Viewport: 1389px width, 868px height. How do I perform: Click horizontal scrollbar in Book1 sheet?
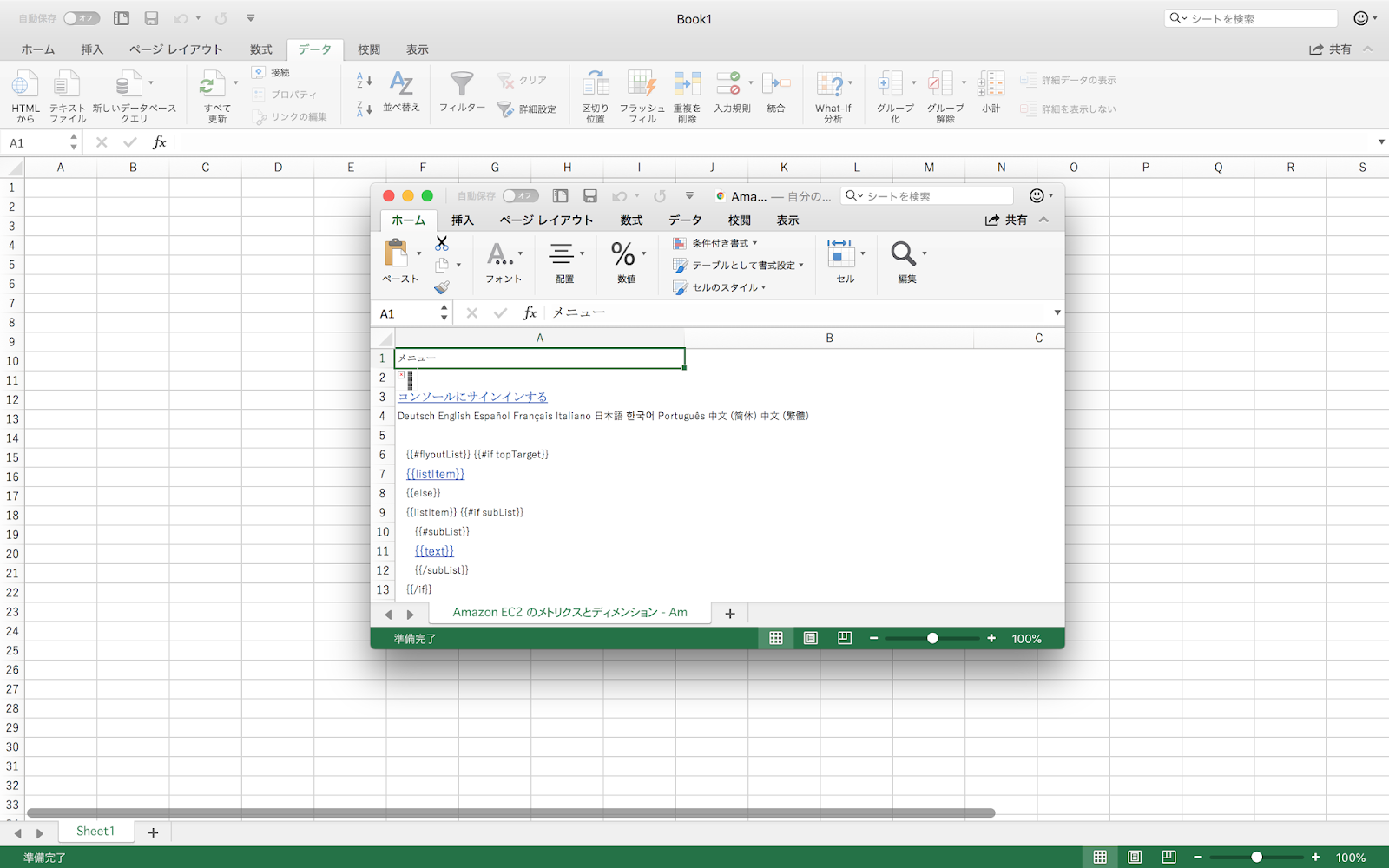[510, 813]
